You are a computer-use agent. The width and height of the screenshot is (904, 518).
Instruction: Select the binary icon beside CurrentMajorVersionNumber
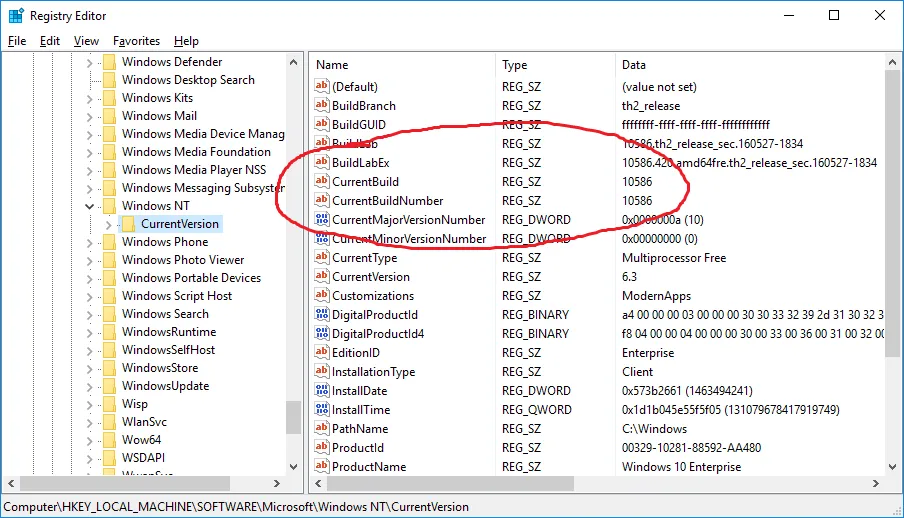[322, 219]
